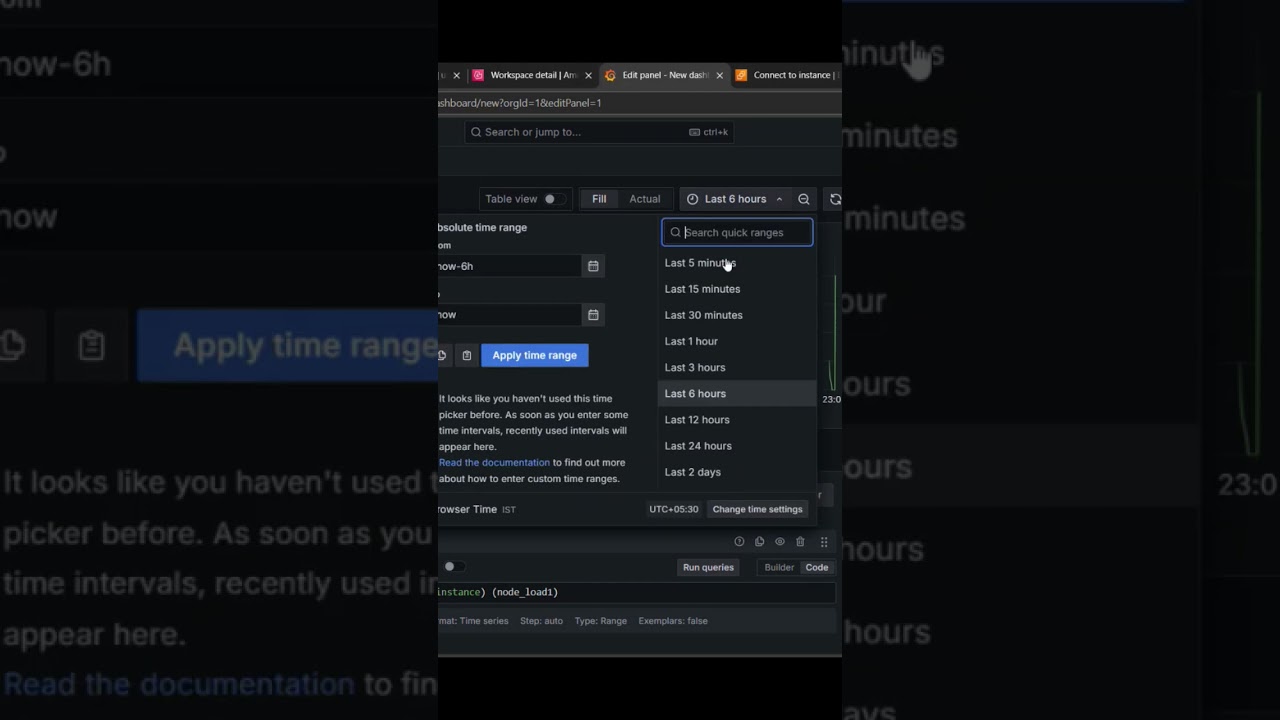1280x720 pixels.
Task: Open the From field calendar picker
Action: coord(593,266)
